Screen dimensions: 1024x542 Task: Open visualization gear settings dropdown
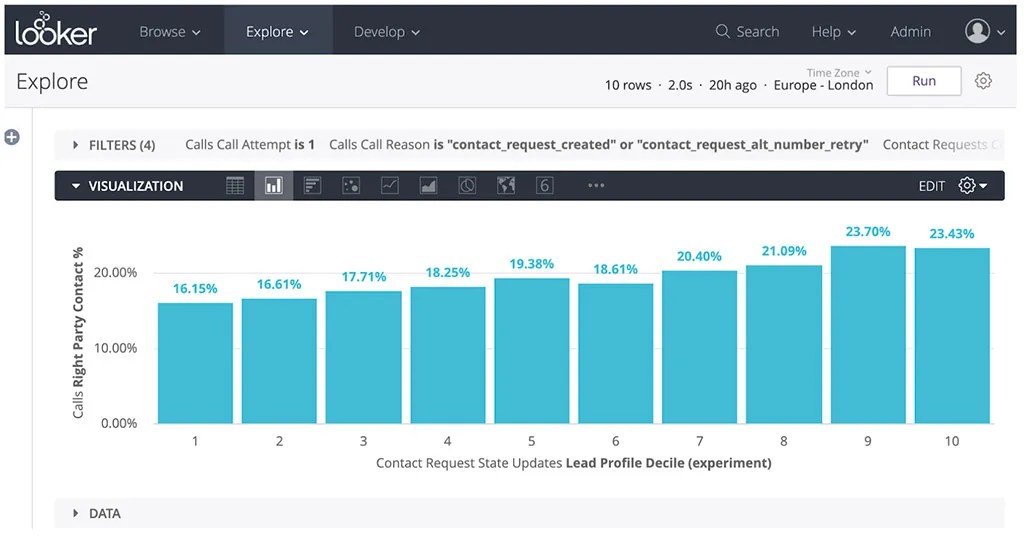tap(972, 186)
